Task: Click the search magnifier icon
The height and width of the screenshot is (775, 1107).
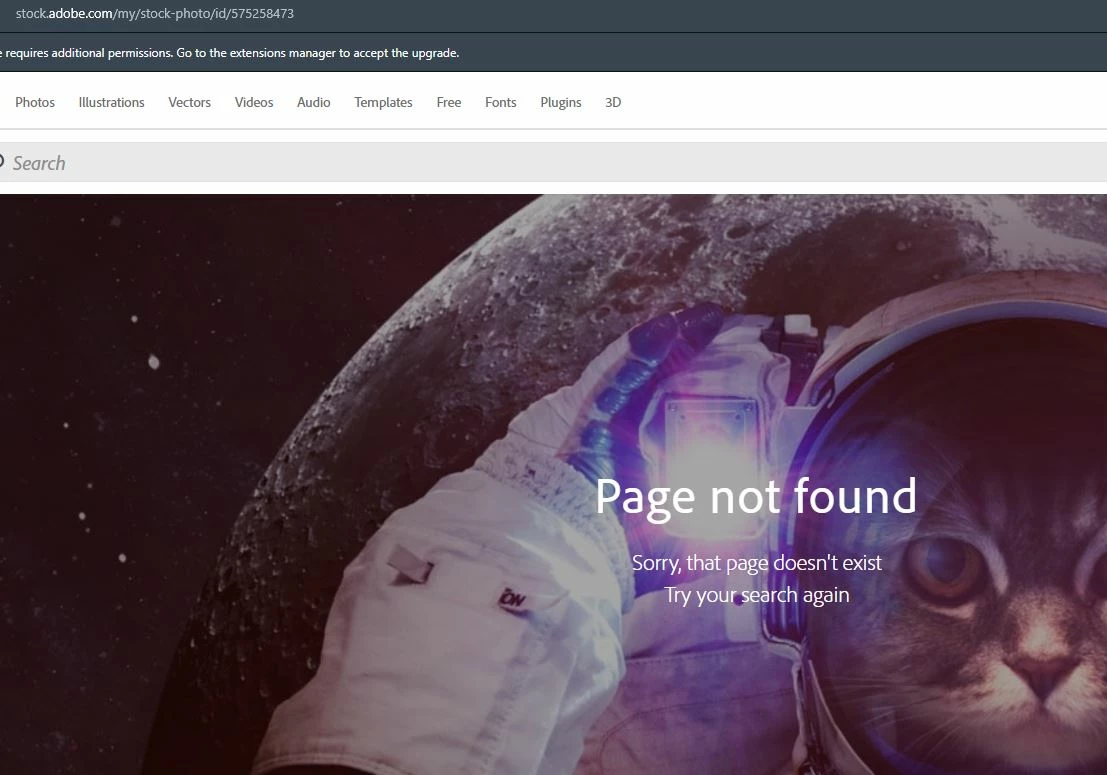Action: pyautogui.click(x=1, y=162)
